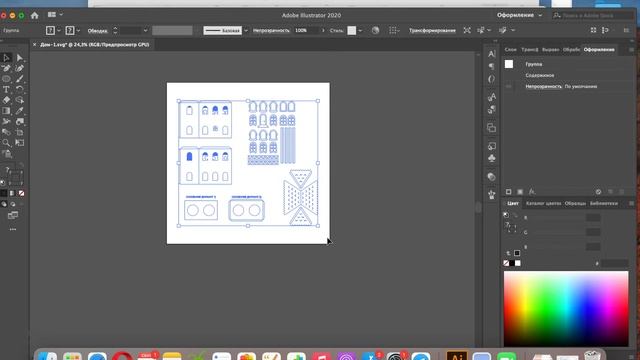Select the Paintbrush tool
The width and height of the screenshot is (640, 360).
click(20, 79)
